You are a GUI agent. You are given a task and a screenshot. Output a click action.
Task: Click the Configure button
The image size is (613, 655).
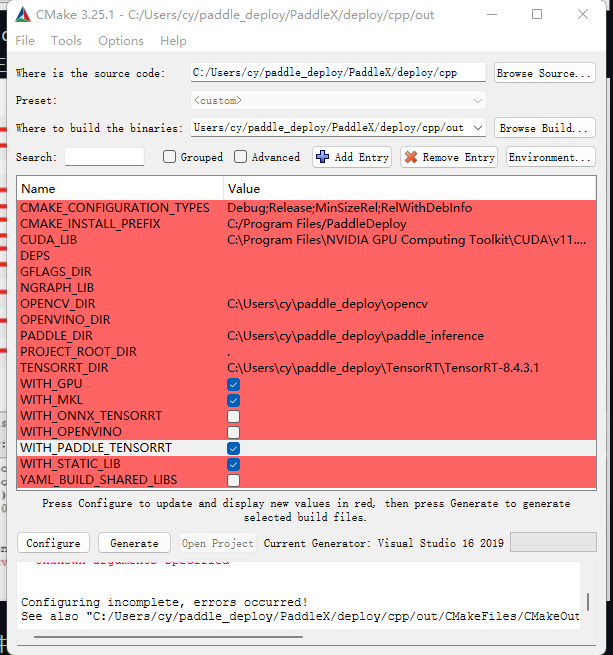(53, 543)
